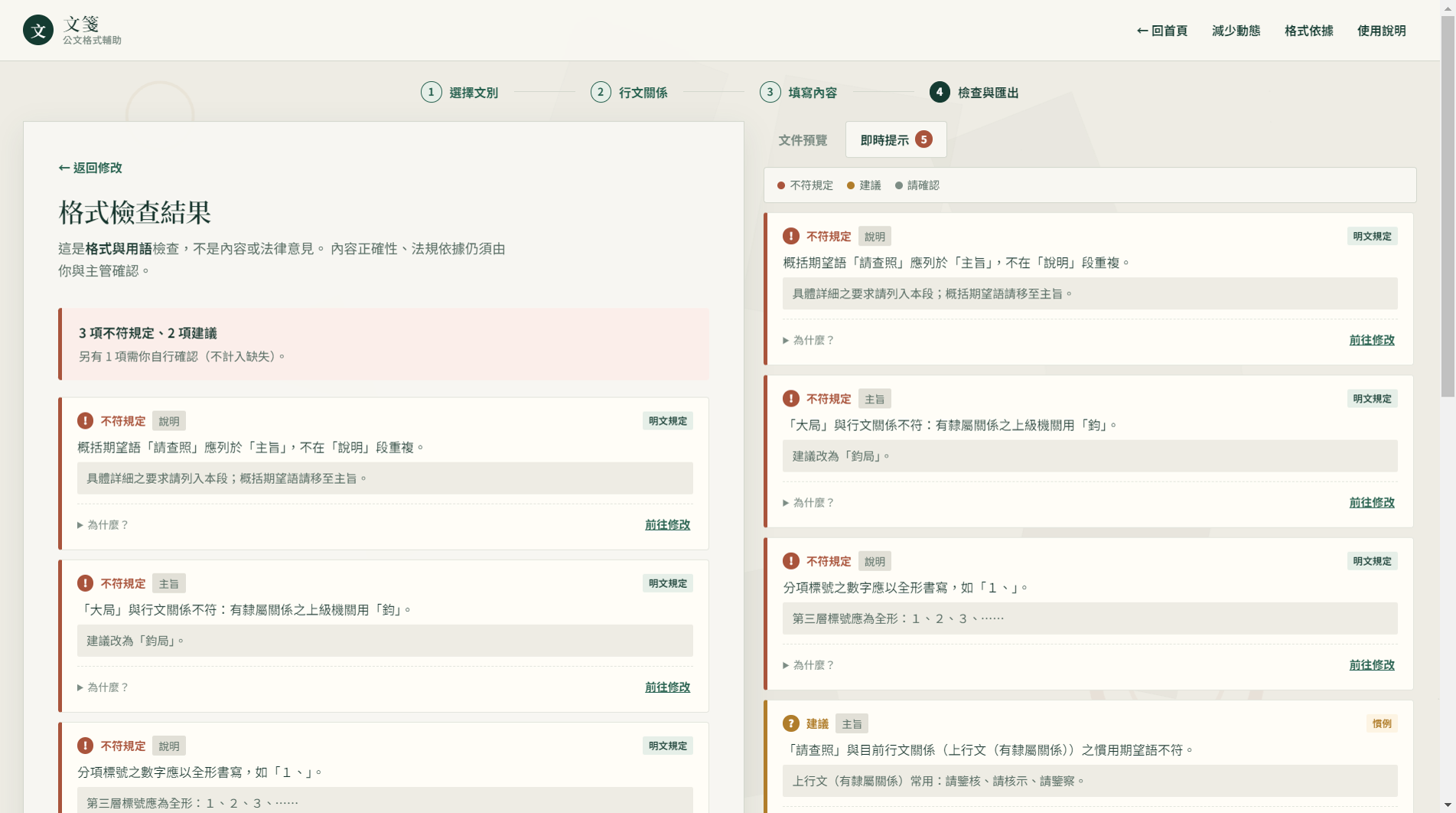This screenshot has width=1456, height=813.
Task: Select step 3 填寫內容
Action: [x=798, y=93]
